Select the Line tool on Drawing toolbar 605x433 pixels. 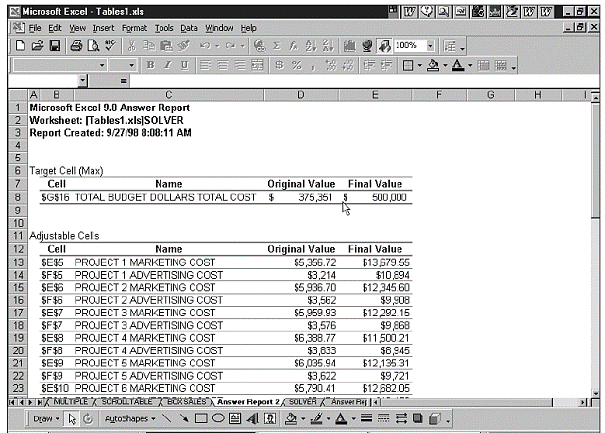[167, 418]
